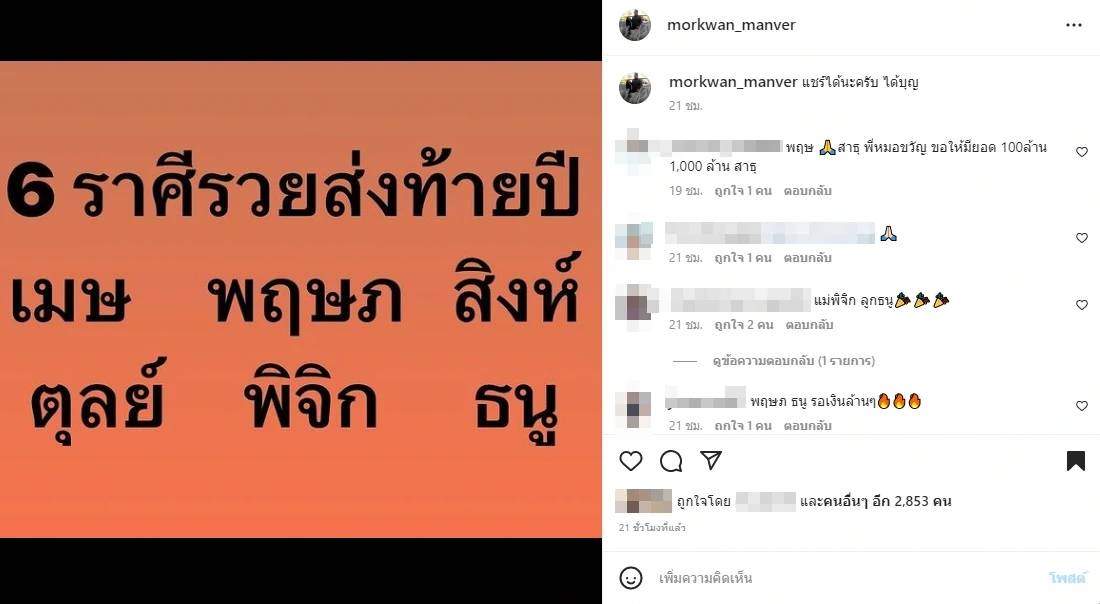Submit comment with โพสต์ button
This screenshot has width=1100, height=604.
point(1067,578)
